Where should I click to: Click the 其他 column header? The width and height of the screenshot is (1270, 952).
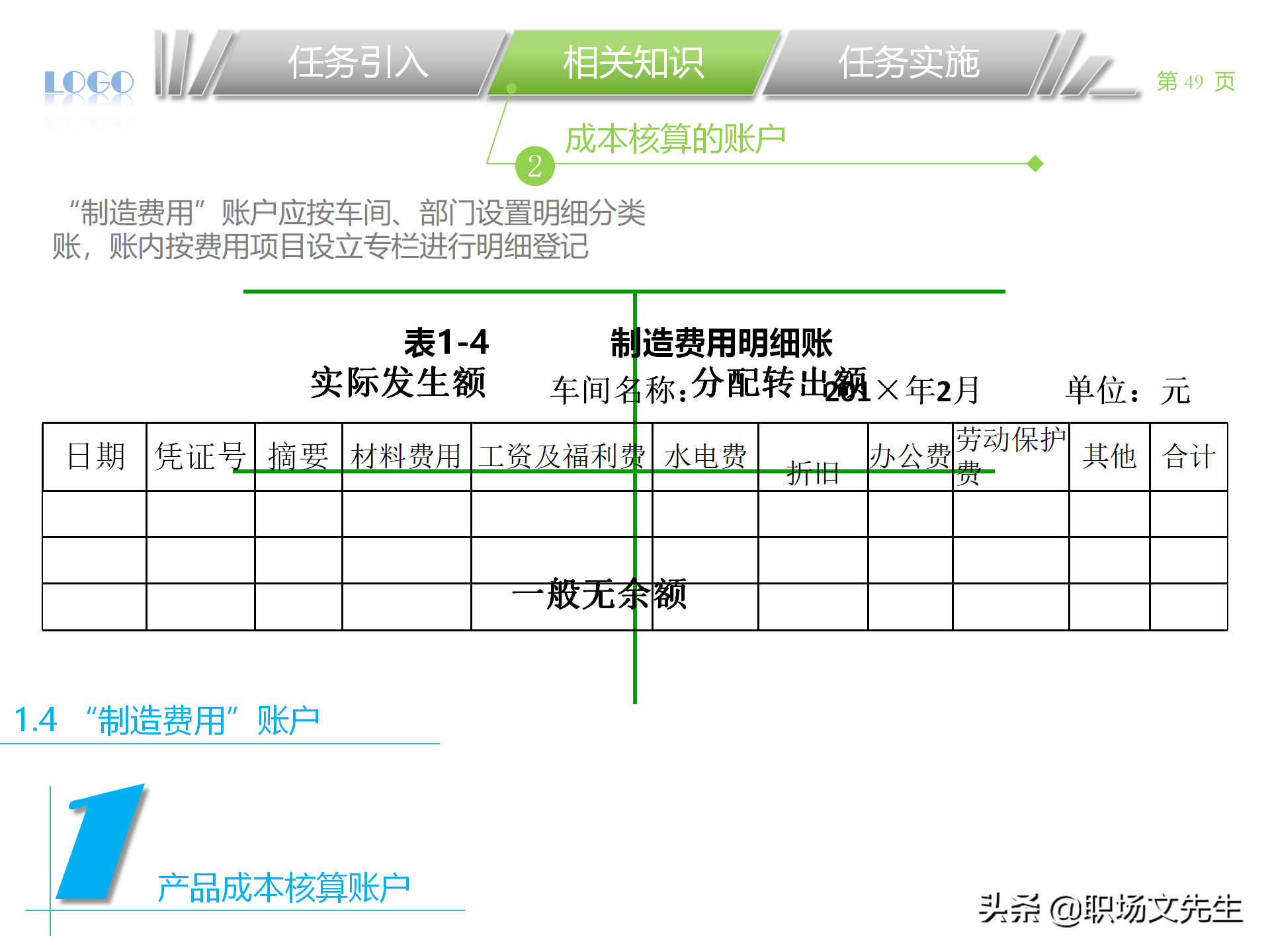(1109, 457)
